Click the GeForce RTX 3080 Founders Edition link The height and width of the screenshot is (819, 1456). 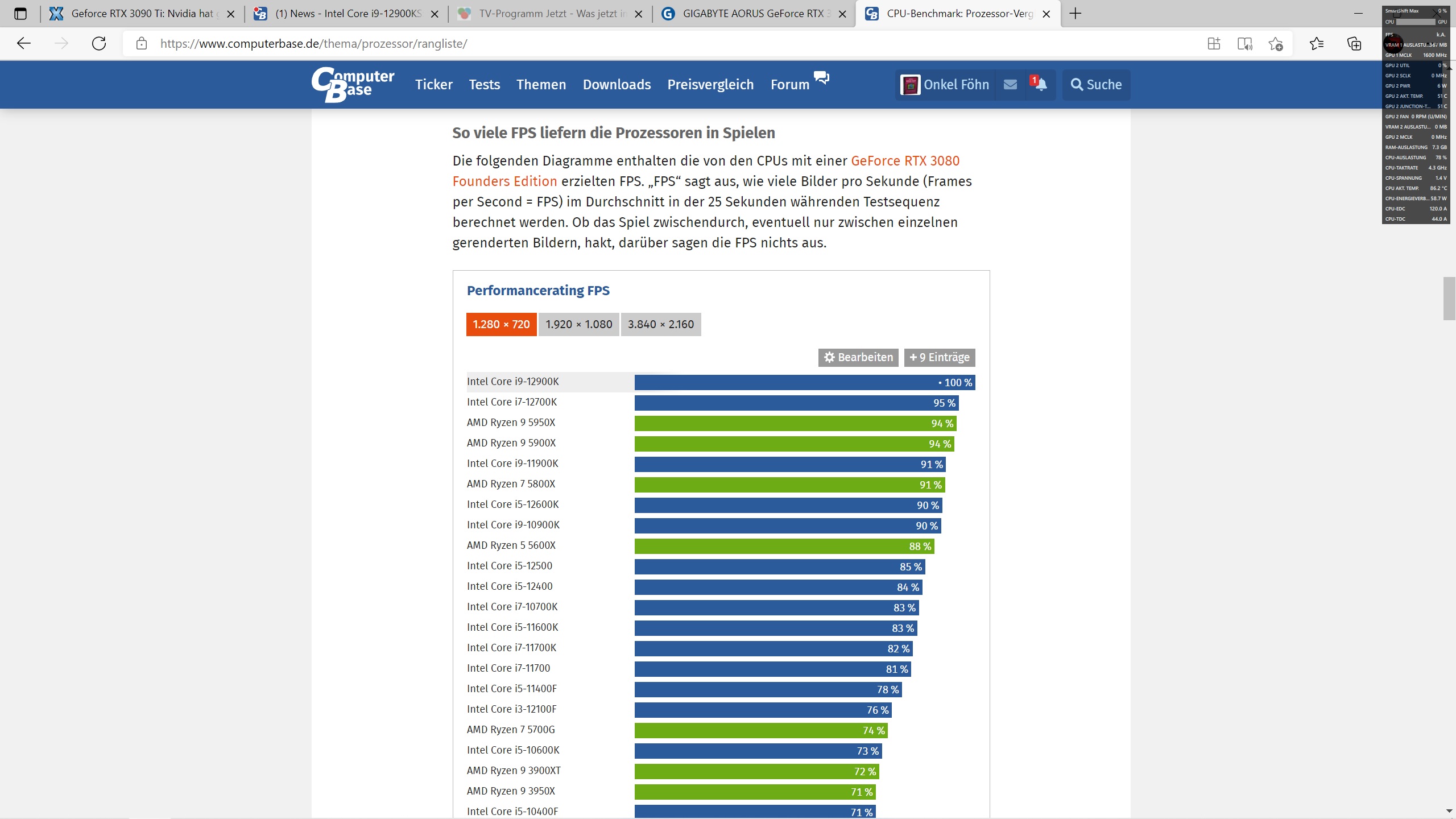coord(905,161)
